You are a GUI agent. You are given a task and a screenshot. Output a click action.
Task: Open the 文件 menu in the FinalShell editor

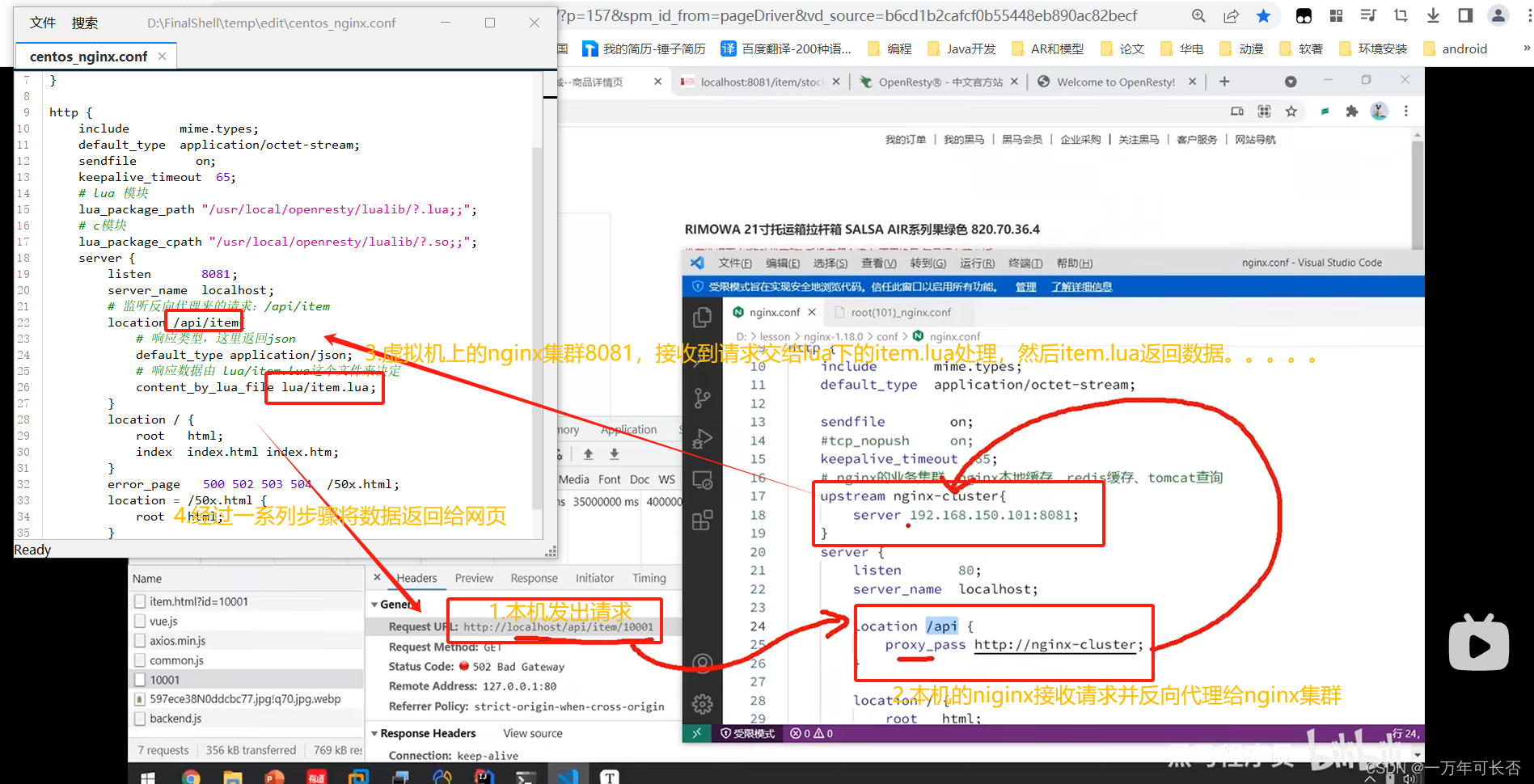[43, 23]
